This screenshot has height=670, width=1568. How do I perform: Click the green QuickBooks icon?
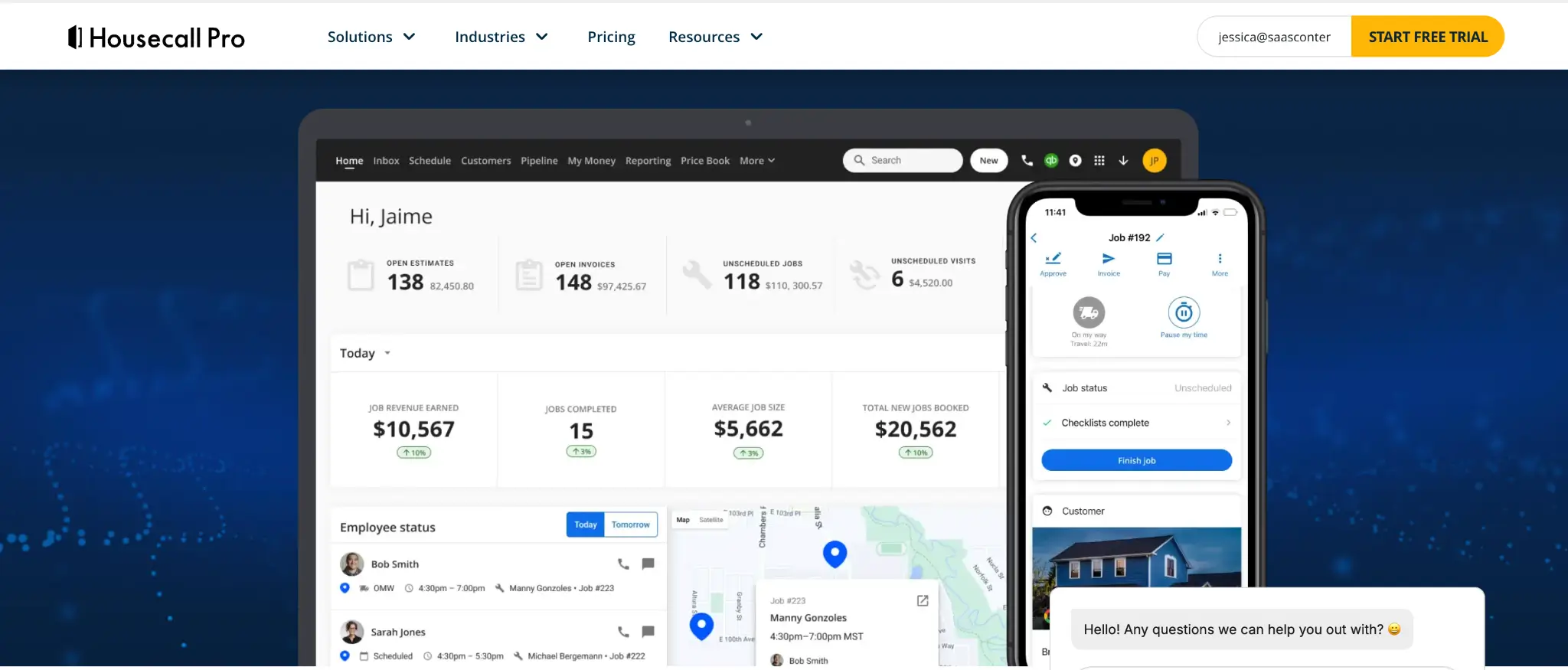[x=1051, y=160]
